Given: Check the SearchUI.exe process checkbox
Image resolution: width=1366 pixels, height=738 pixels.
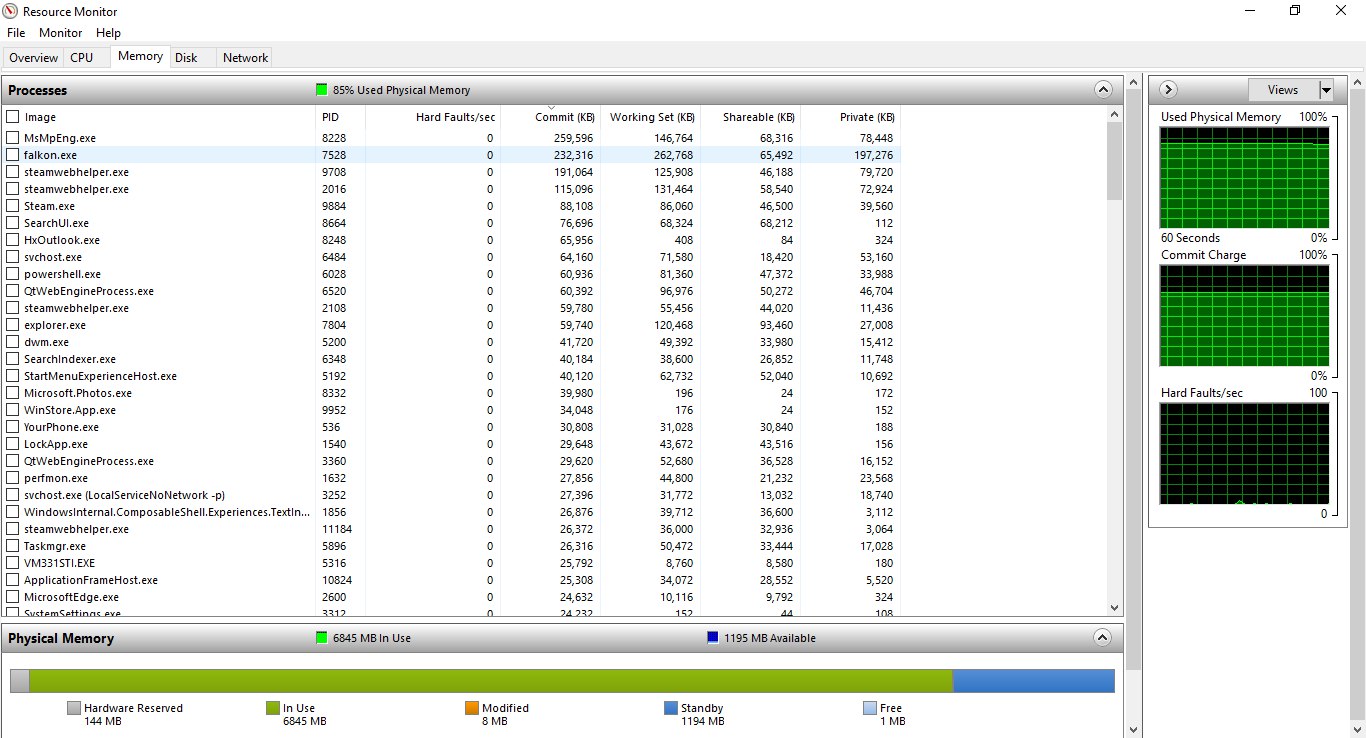Looking at the screenshot, I should (13, 223).
